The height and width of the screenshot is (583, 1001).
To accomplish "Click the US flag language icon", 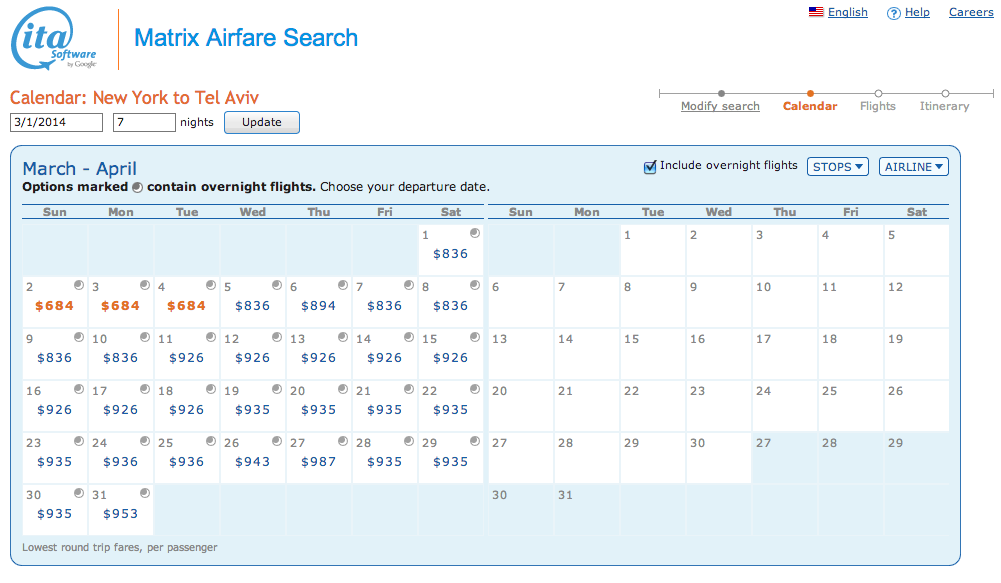I will pyautogui.click(x=816, y=11).
